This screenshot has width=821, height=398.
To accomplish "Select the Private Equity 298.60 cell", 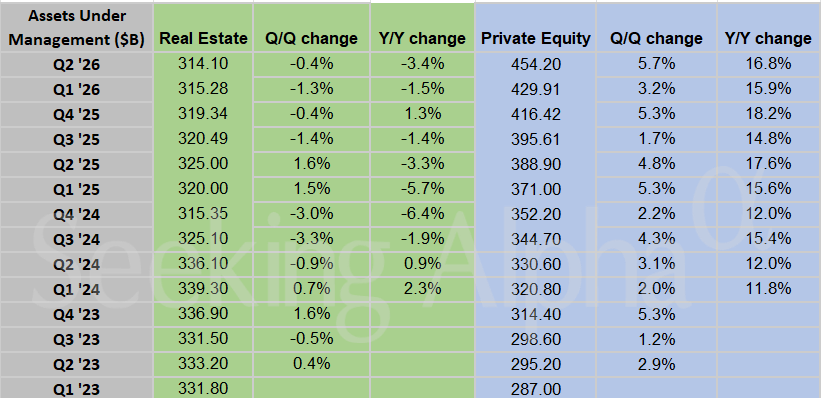I will pos(535,339).
